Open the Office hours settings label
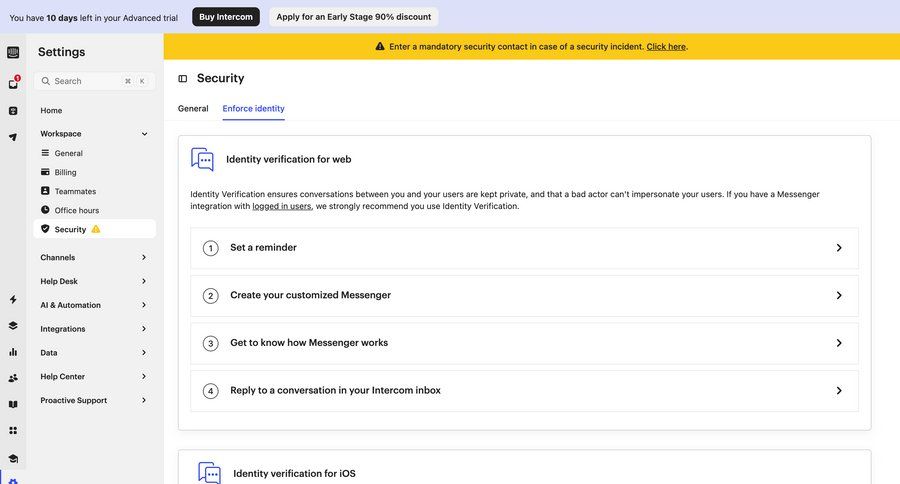Viewport: 900px width, 484px height. point(77,210)
